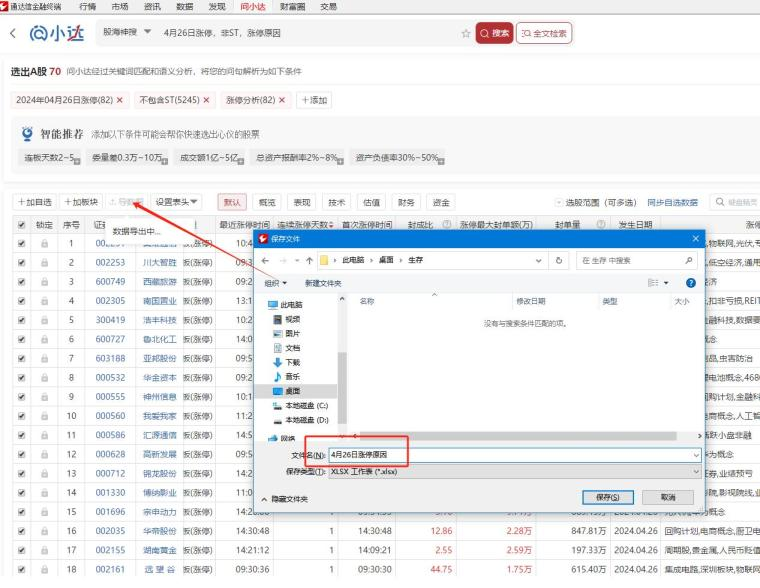The image size is (760, 588).
Task: Uncheck row 12 checkbox for 高新发展
Action: click(x=21, y=454)
